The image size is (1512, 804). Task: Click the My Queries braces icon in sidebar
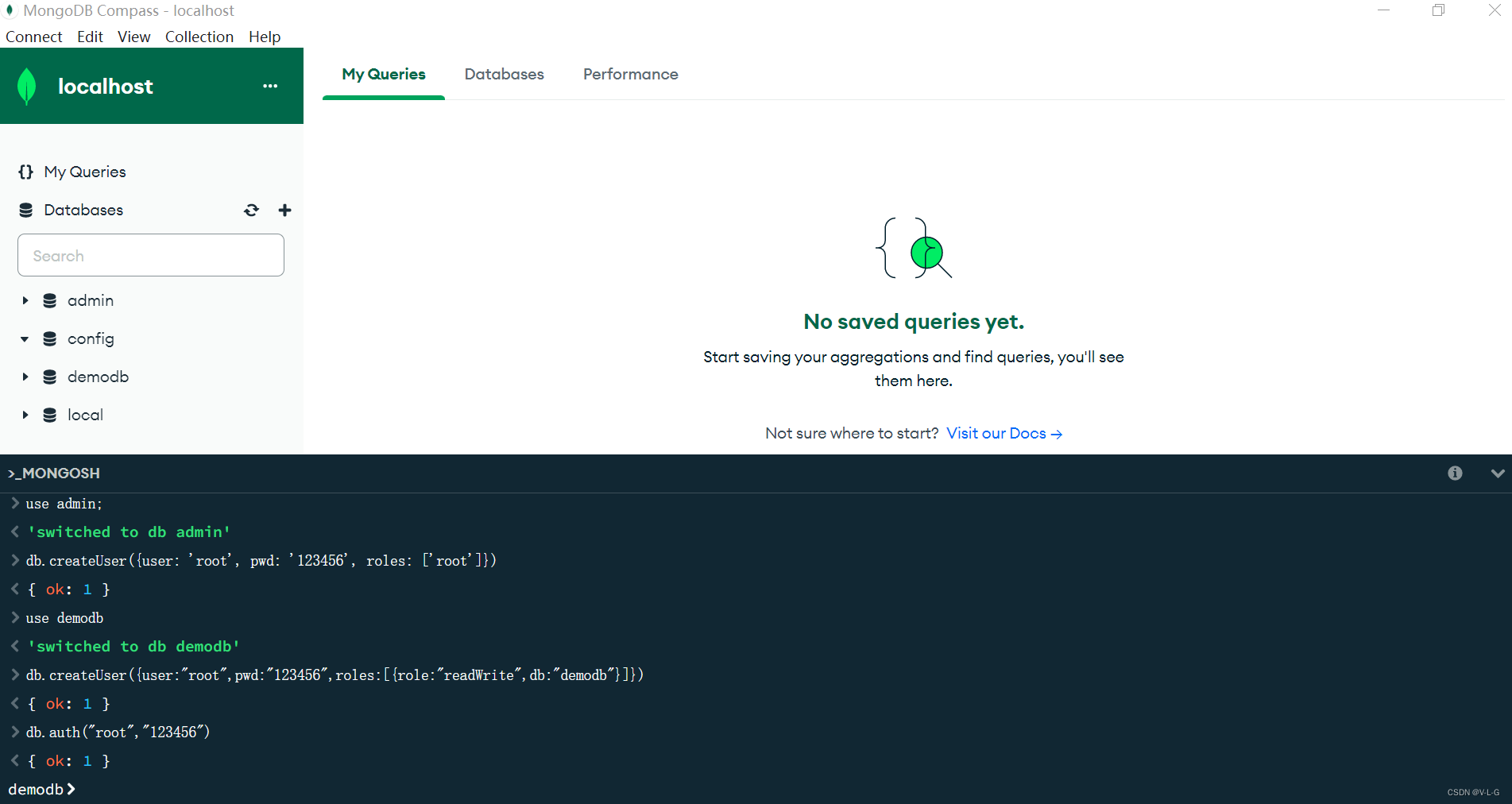click(x=25, y=172)
